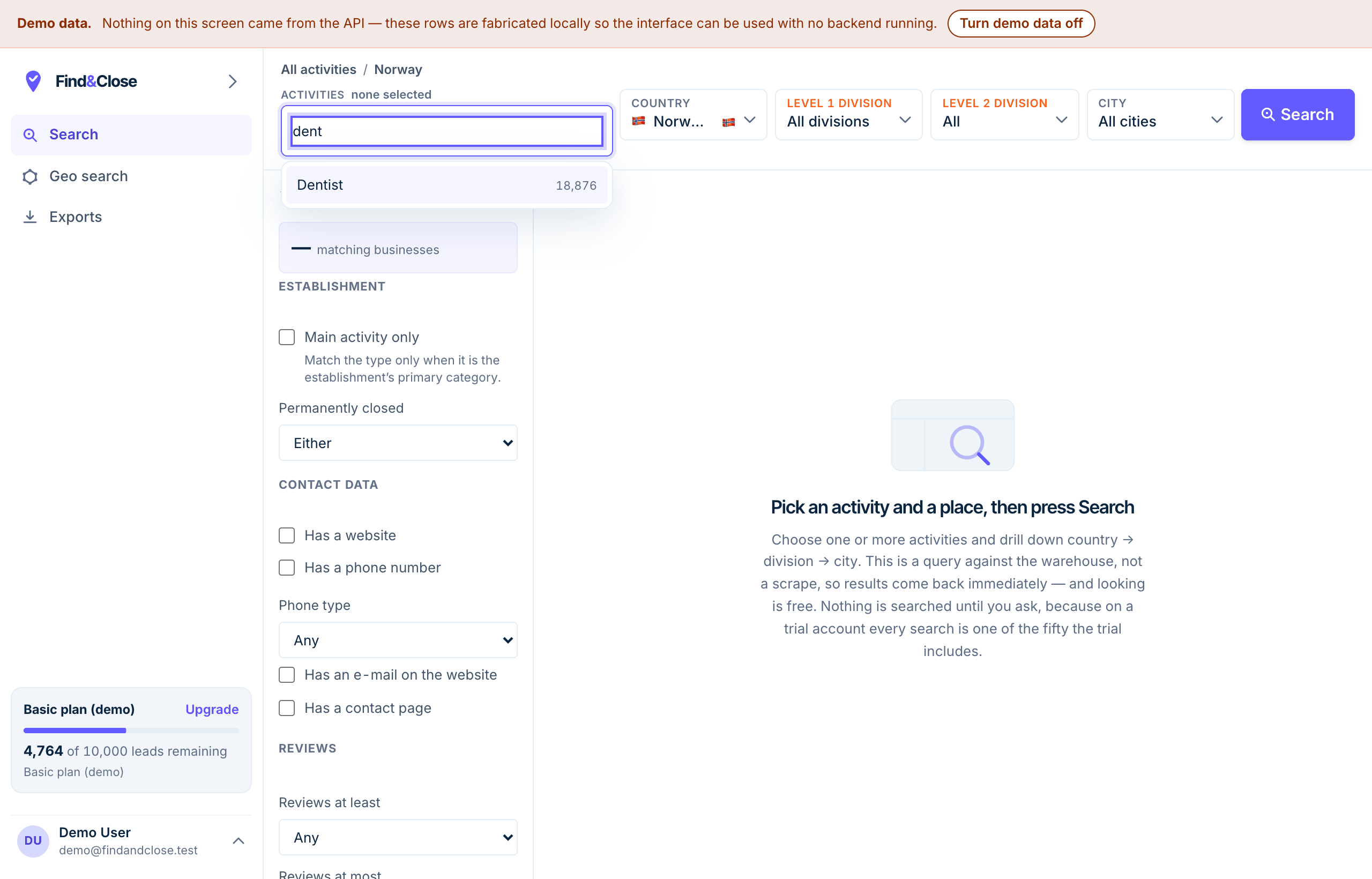Tick Has a contact page checkbox
This screenshot has width=1372, height=879.
287,708
